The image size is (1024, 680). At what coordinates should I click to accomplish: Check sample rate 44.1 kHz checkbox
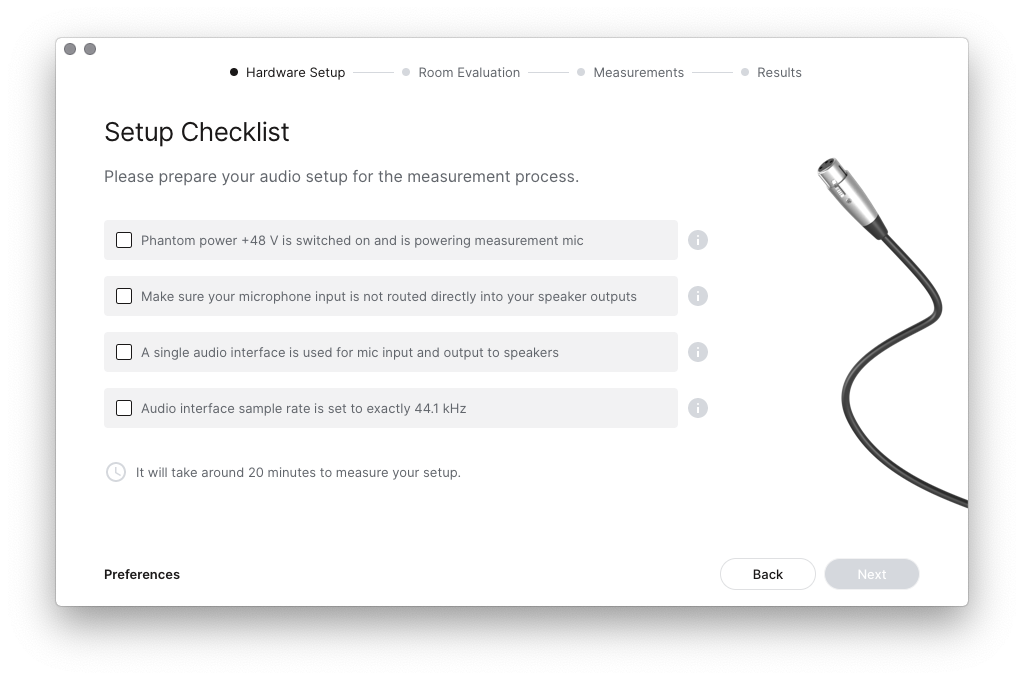(124, 408)
